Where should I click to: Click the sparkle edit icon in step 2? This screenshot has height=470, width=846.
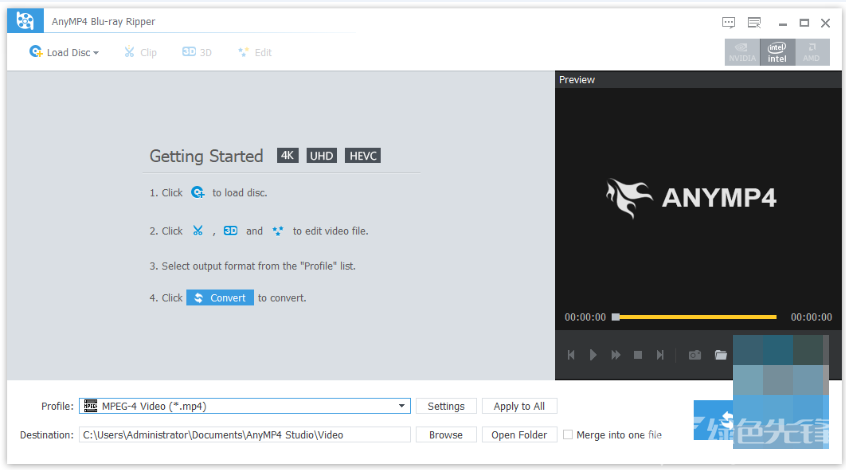click(278, 231)
